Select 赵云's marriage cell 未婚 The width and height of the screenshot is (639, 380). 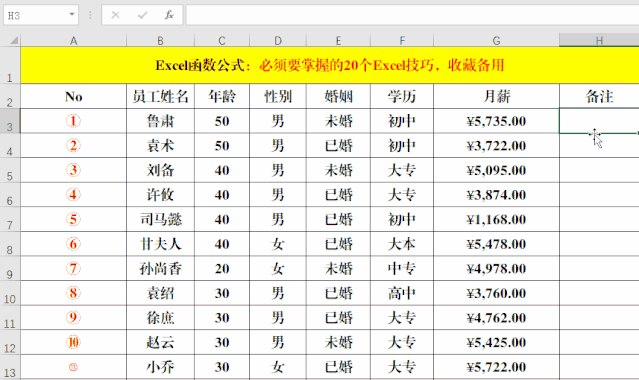[x=338, y=342]
